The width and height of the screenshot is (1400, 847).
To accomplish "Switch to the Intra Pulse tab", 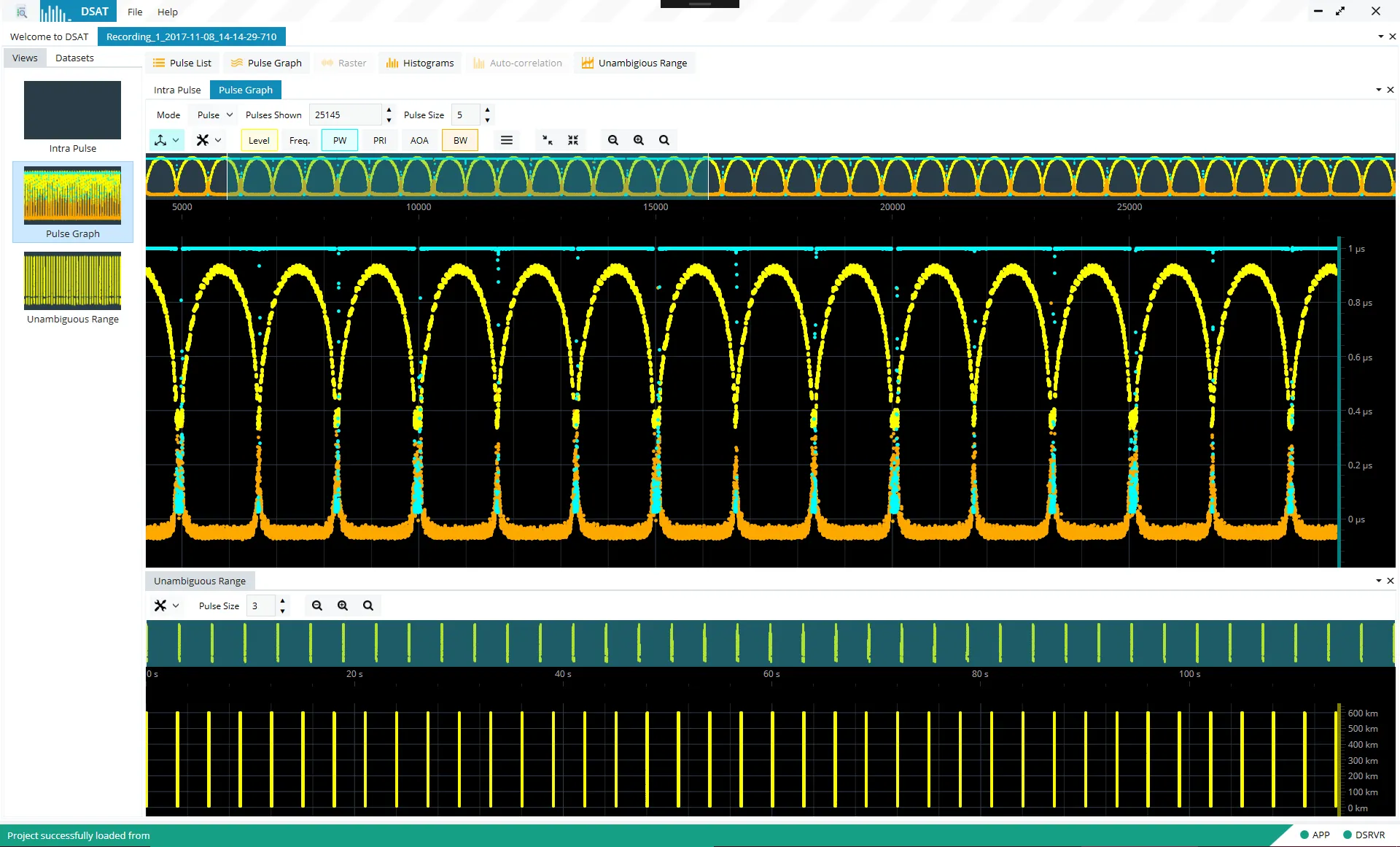I will 177,90.
